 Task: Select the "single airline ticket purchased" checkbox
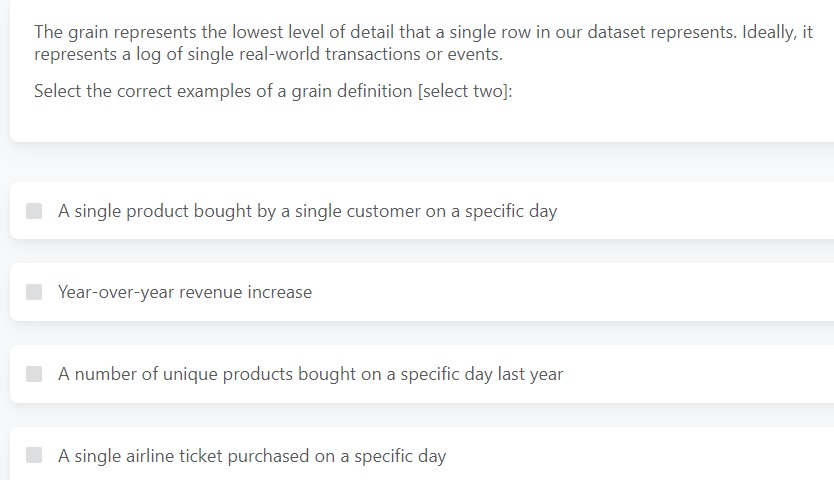[x=34, y=456]
